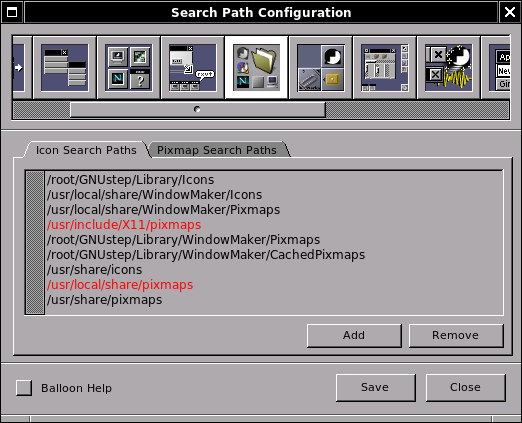Image resolution: width=522 pixels, height=423 pixels.
Task: Select the red /usr/local/share/pixmaps path
Action: click(x=274, y=285)
